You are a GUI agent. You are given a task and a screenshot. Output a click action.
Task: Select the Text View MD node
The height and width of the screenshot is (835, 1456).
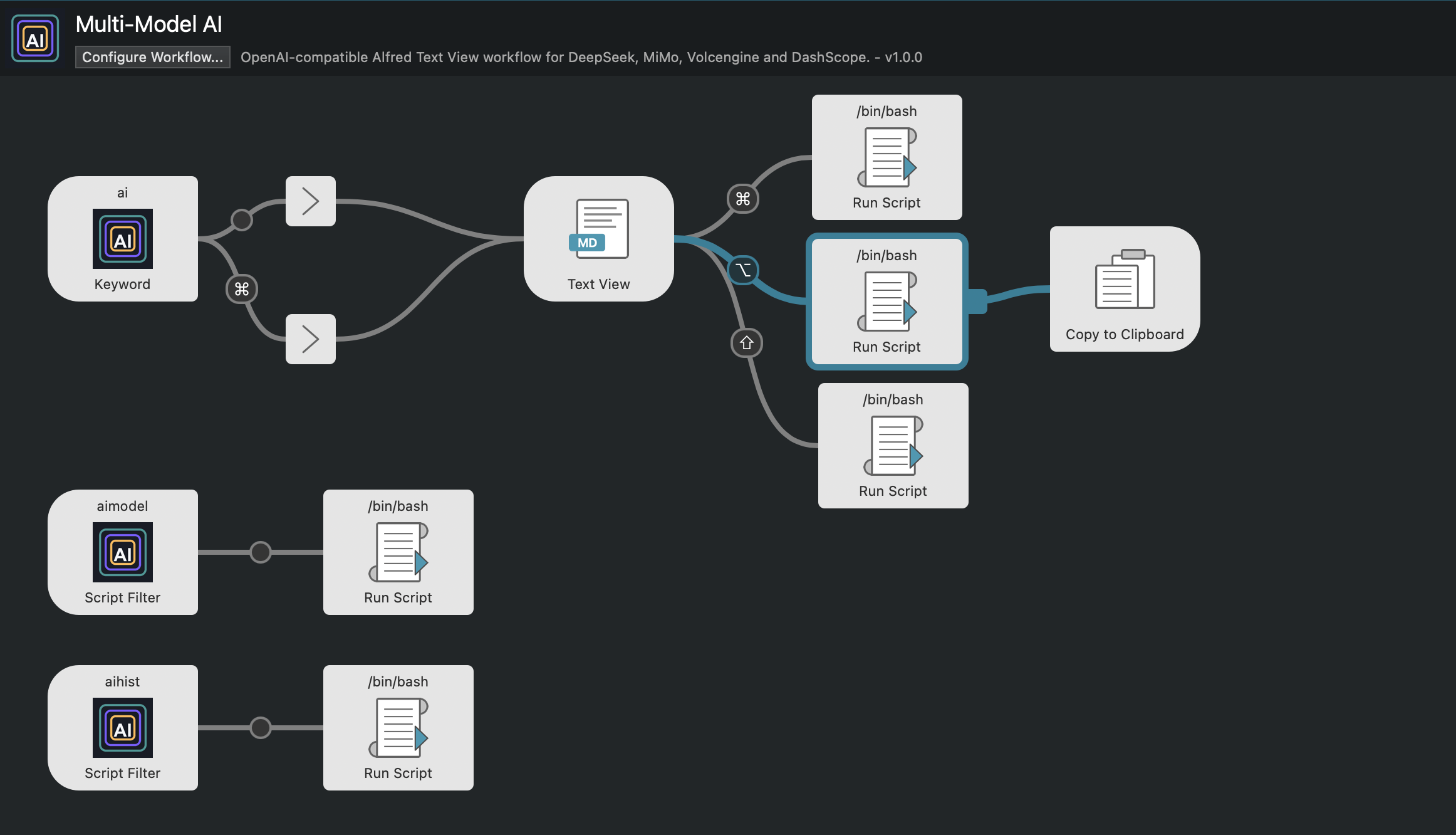pyautogui.click(x=599, y=239)
